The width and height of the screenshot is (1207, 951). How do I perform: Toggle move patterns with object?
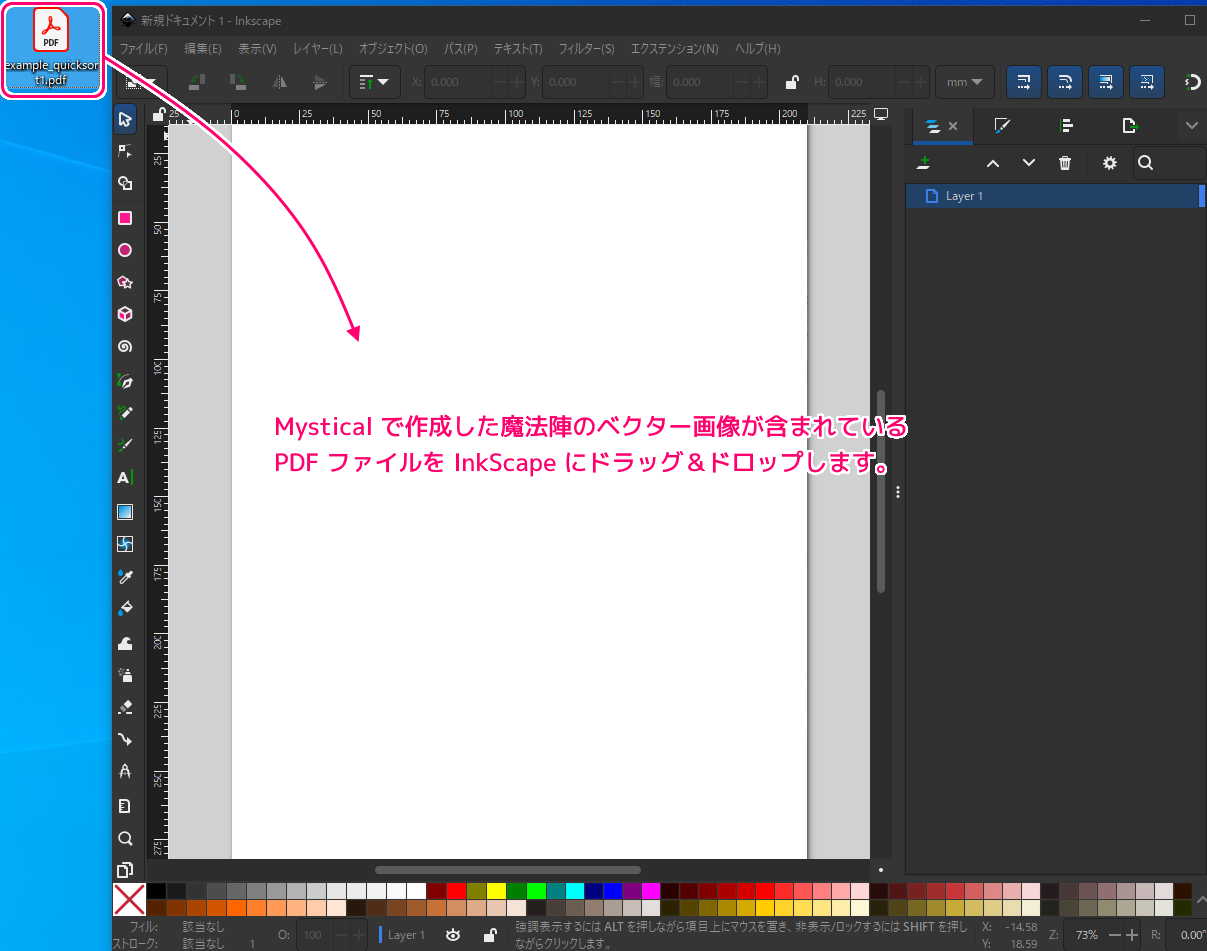click(1147, 82)
